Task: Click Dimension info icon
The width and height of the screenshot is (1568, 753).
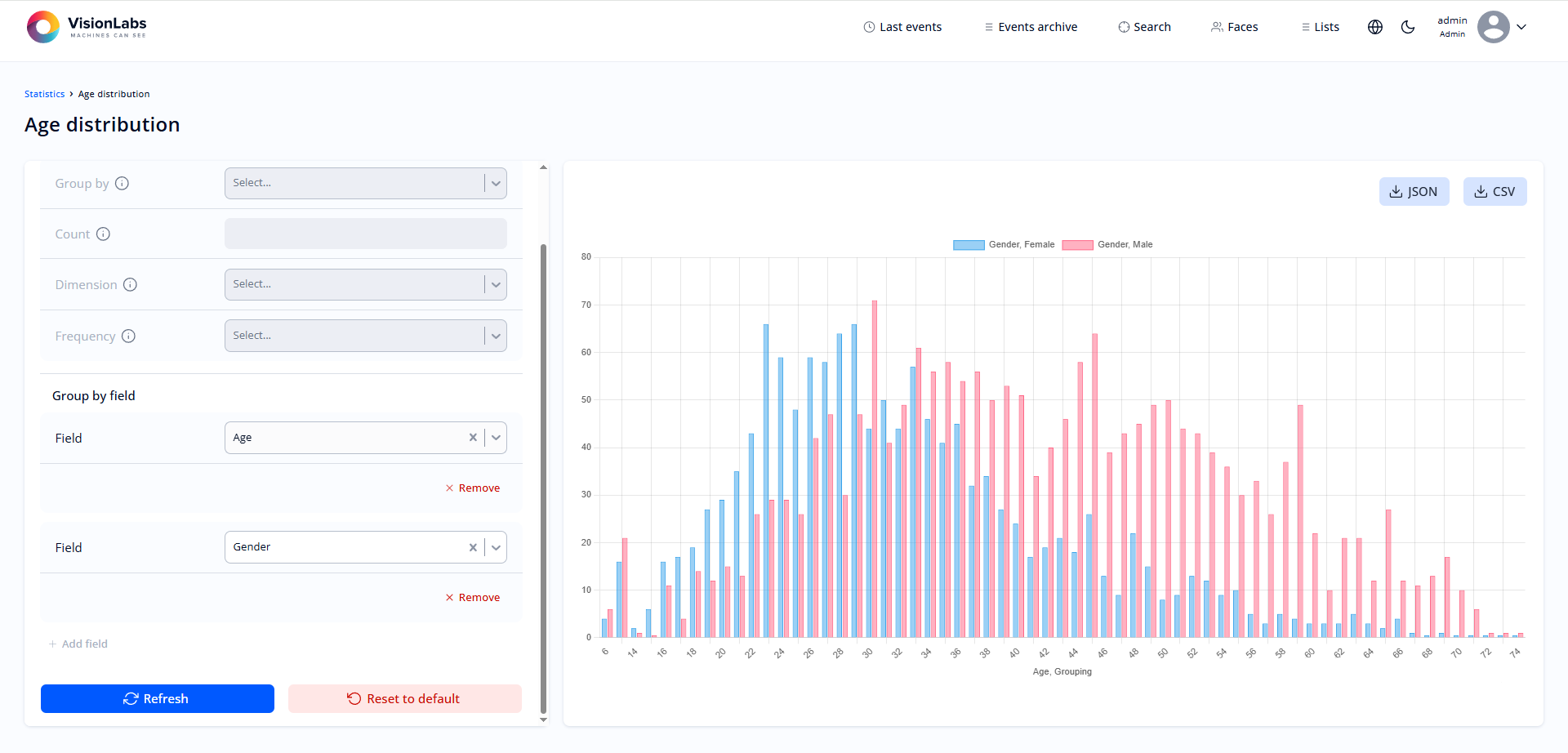Action: point(130,285)
